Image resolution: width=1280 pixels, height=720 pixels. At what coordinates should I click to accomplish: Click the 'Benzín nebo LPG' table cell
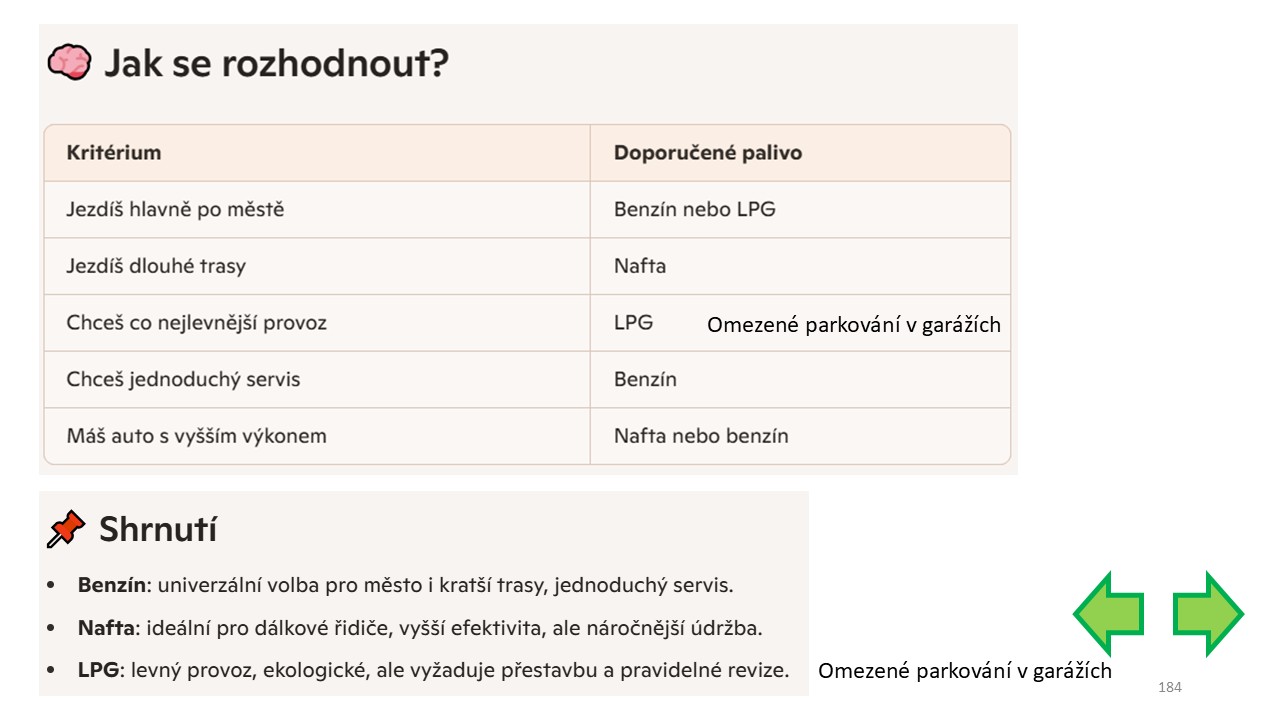click(x=800, y=210)
